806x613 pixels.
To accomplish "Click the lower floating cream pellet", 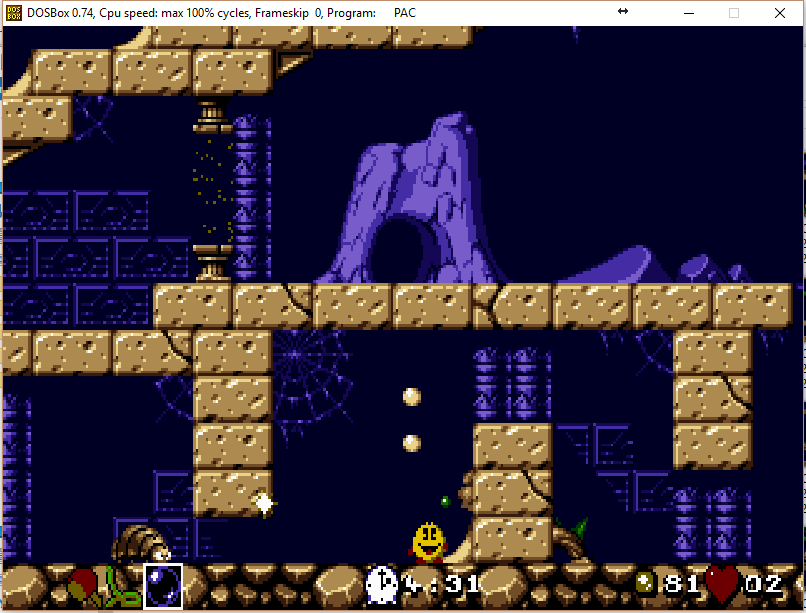I will point(412,443).
